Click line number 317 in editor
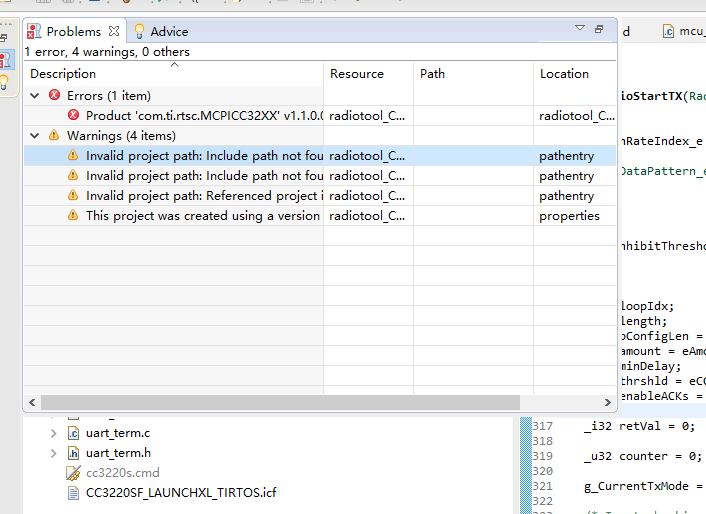 (x=542, y=426)
